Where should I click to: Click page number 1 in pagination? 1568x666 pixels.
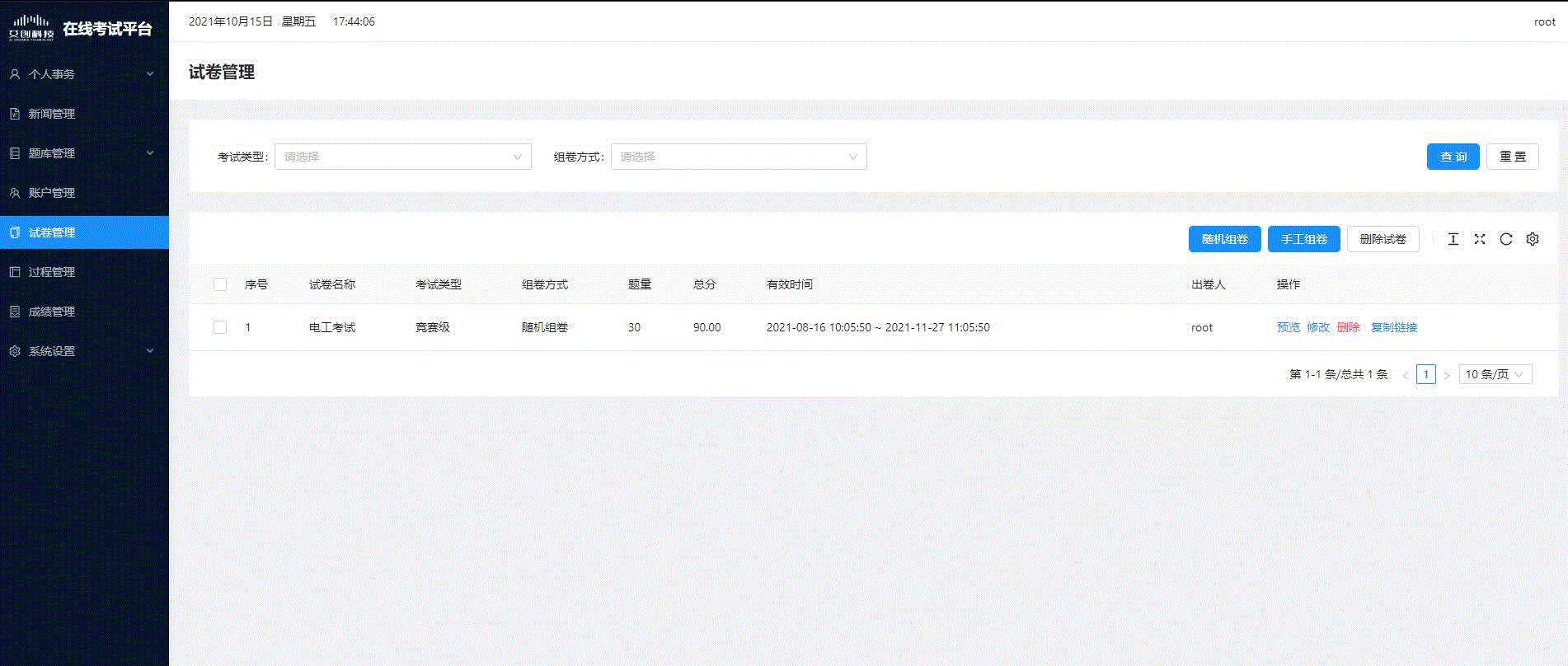[1425, 374]
